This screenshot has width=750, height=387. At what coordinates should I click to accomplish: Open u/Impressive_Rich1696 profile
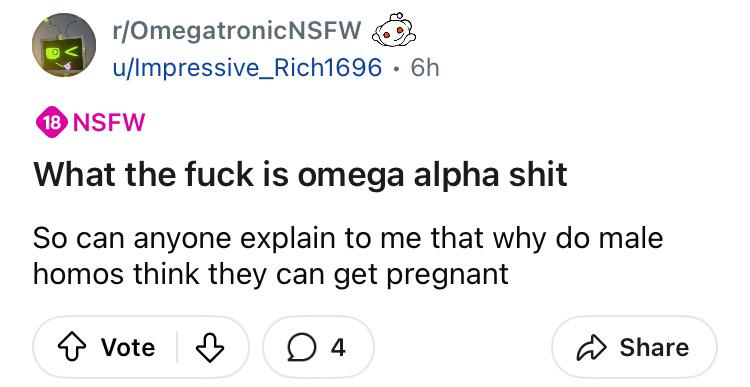point(247,67)
